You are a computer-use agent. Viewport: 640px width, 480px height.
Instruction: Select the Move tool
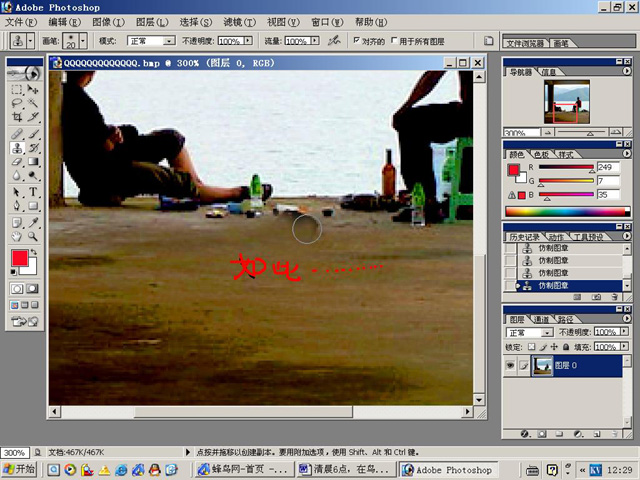pyautogui.click(x=33, y=89)
